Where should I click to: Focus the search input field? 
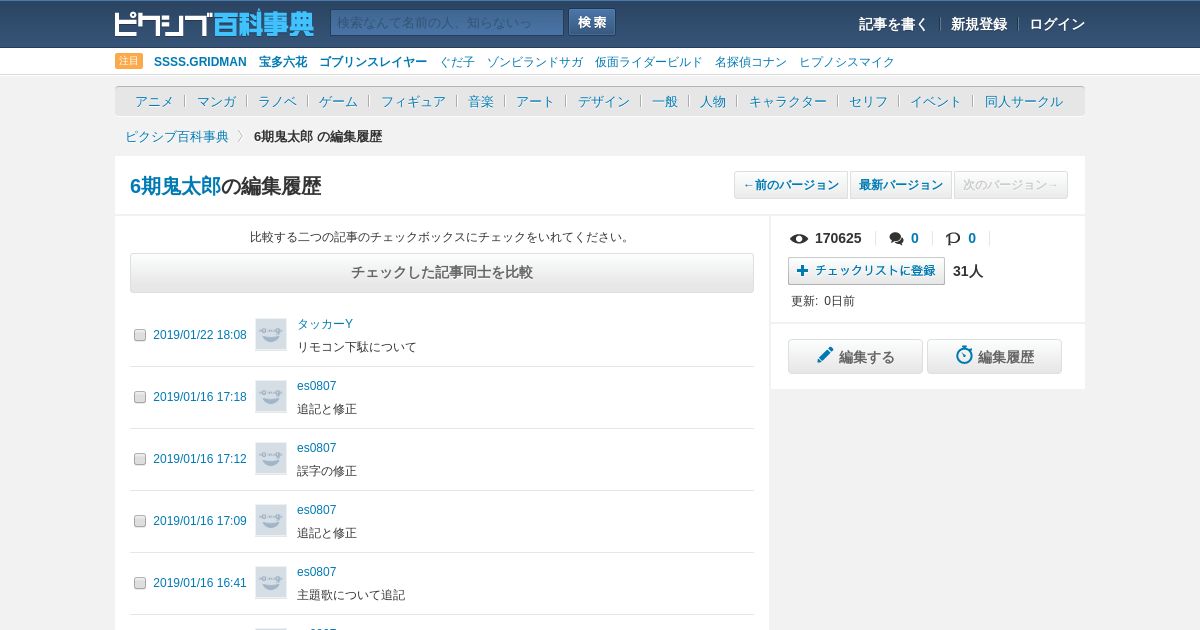447,22
